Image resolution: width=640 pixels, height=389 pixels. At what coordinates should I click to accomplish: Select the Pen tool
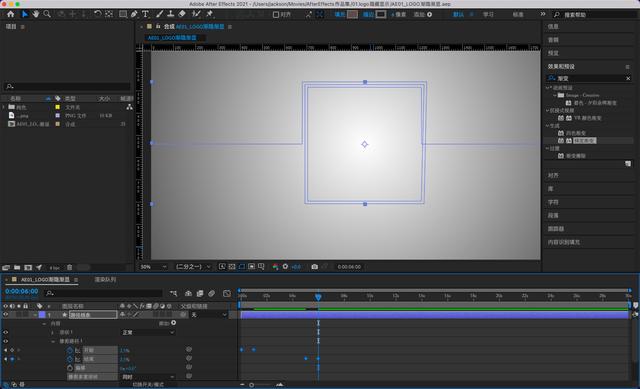click(134, 14)
